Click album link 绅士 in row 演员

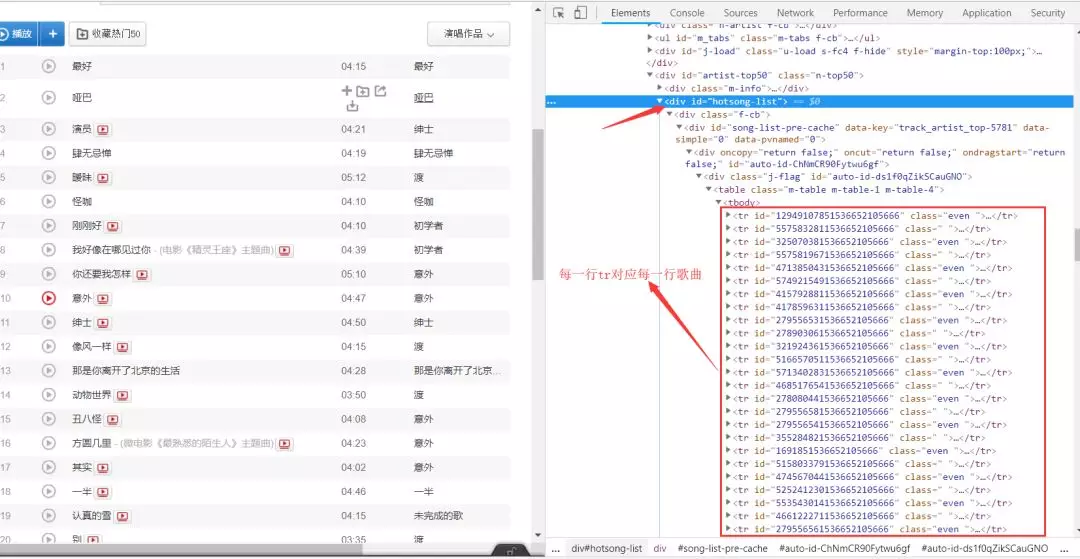pos(423,129)
